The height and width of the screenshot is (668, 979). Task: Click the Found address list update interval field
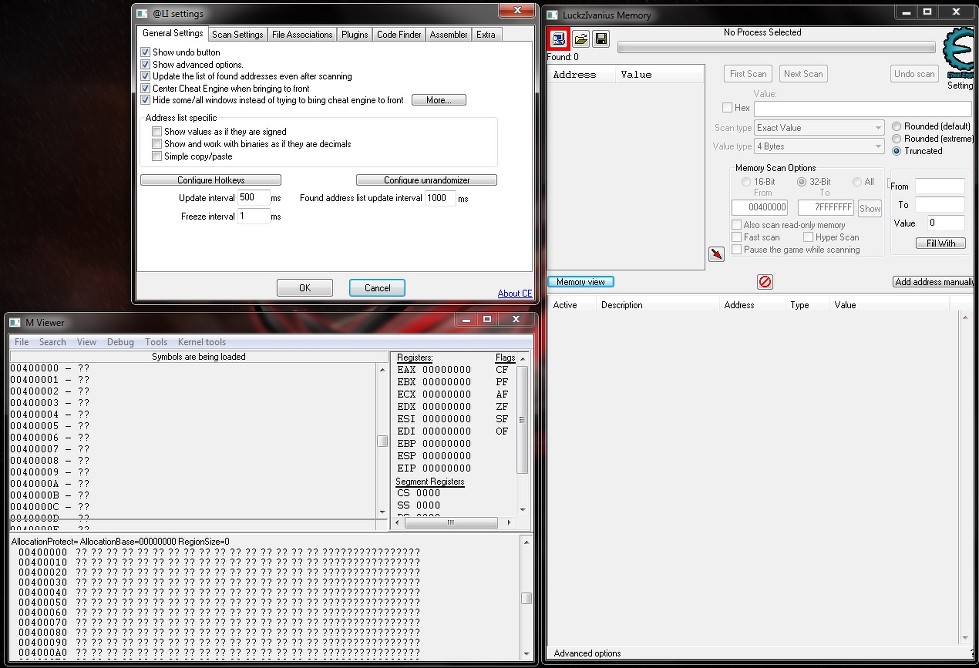coord(440,198)
